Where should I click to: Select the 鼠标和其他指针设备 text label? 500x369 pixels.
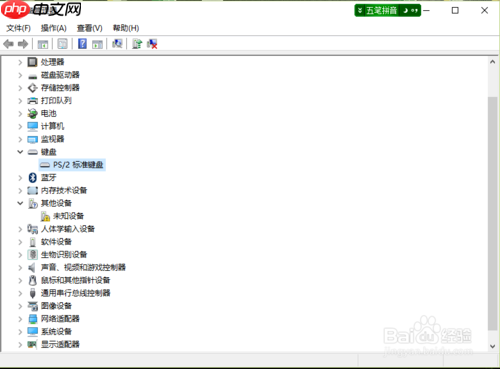point(76,280)
